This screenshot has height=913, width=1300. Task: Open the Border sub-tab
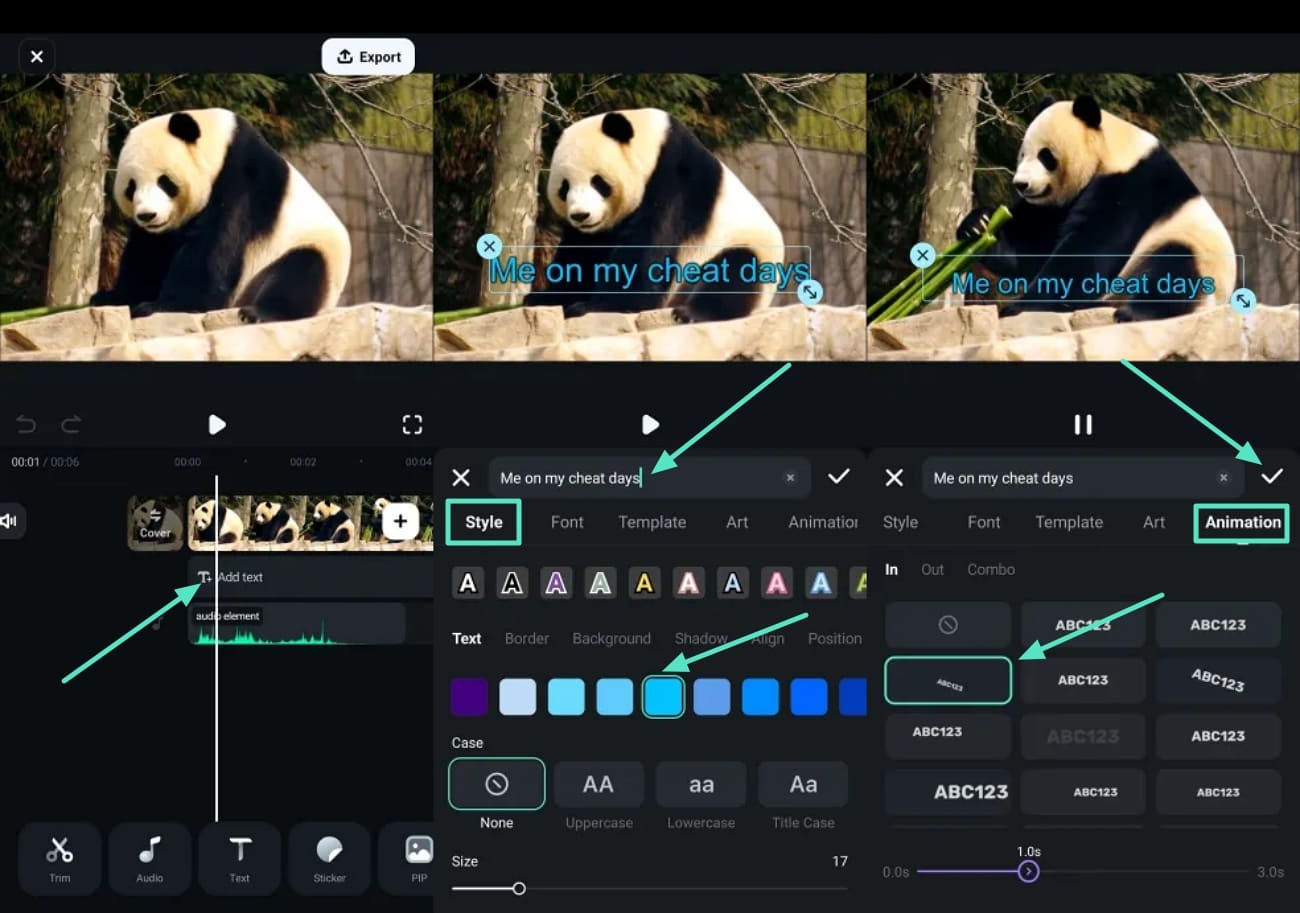[x=527, y=638]
